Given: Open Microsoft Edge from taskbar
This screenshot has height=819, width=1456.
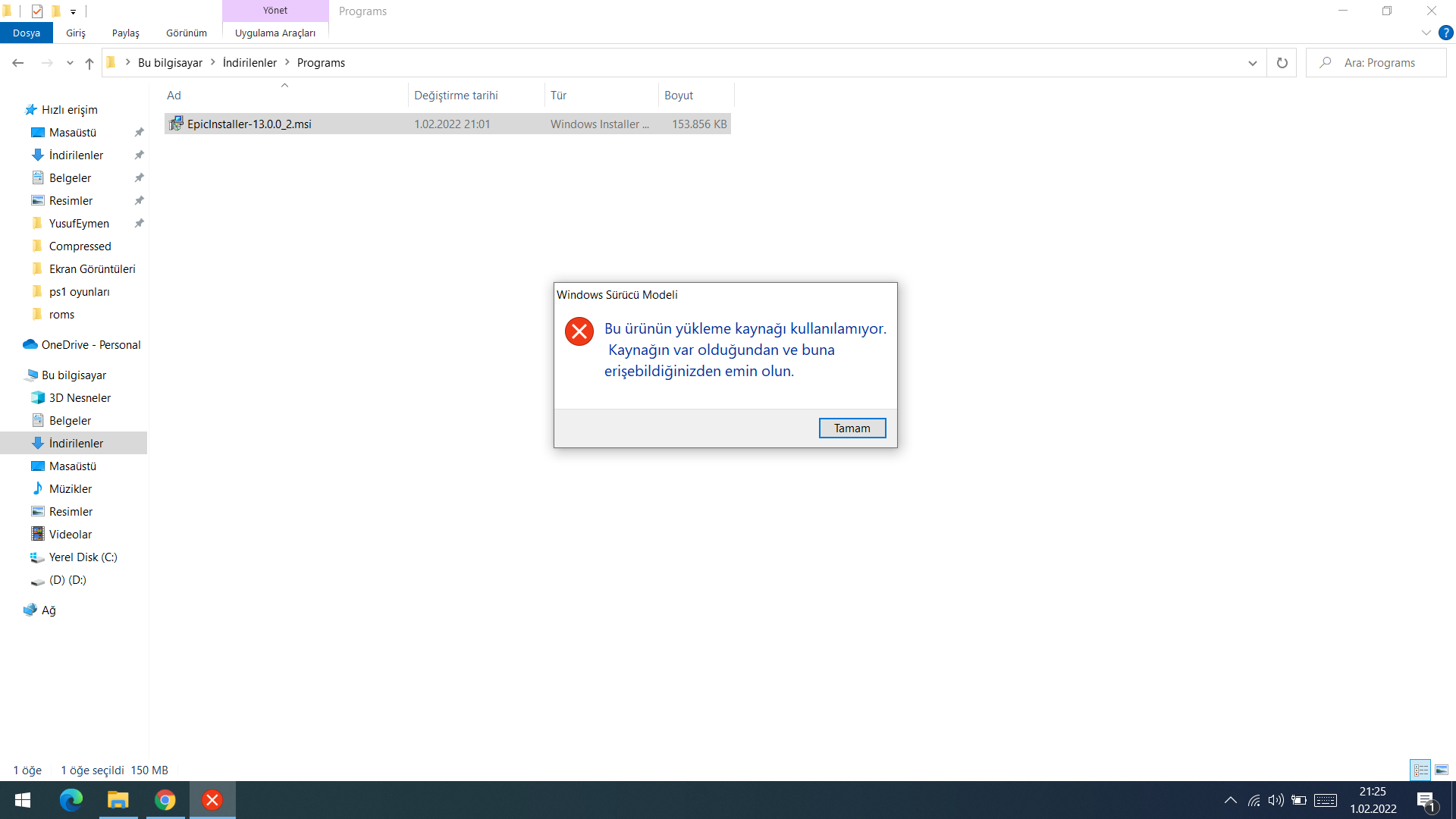Looking at the screenshot, I should [x=71, y=800].
